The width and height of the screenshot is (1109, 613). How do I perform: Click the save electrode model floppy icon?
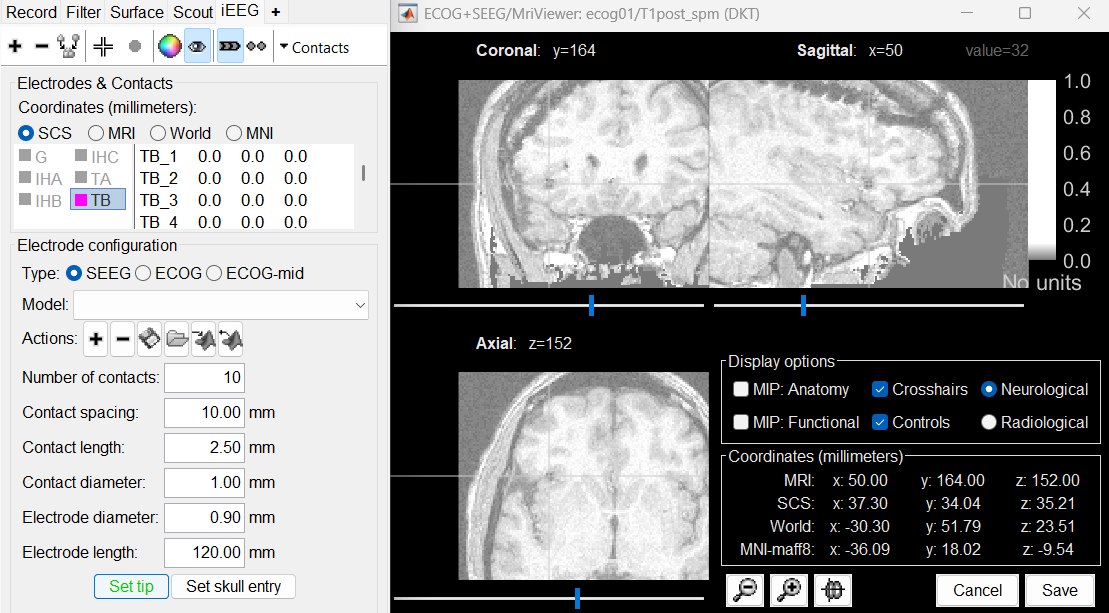click(x=149, y=340)
